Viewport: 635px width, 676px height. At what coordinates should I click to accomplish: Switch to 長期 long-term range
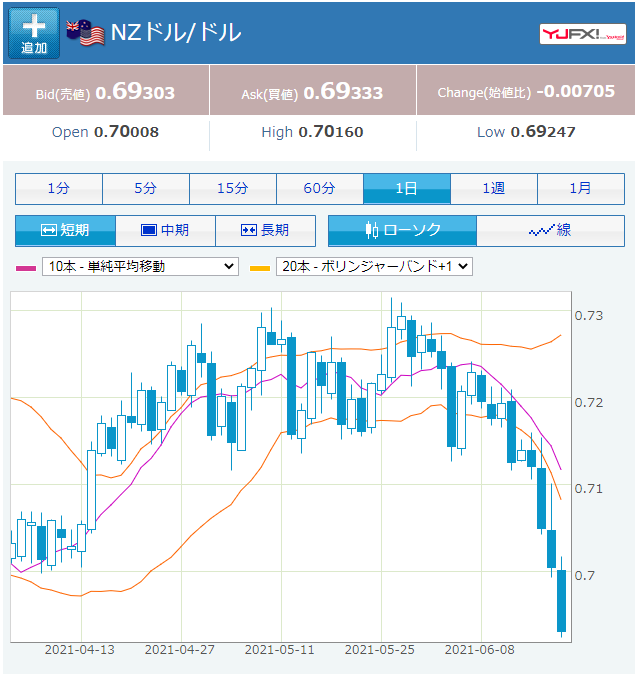pyautogui.click(x=266, y=231)
